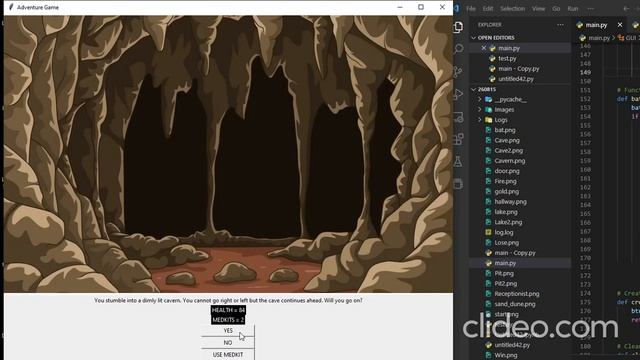Expand the __pycache__ folder chevron

click(x=480, y=99)
